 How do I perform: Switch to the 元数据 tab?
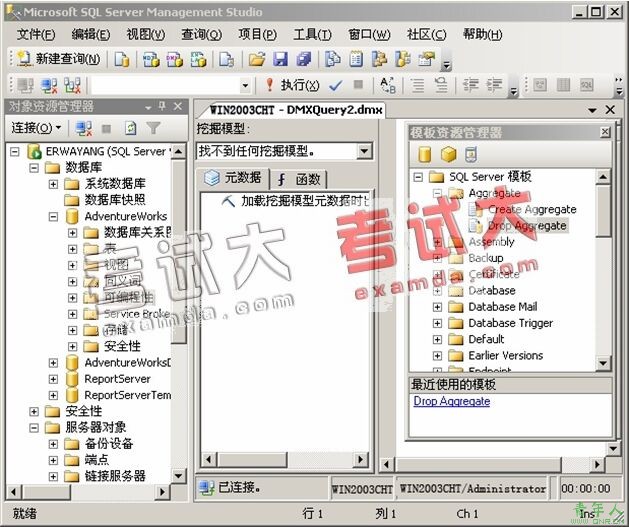(233, 178)
